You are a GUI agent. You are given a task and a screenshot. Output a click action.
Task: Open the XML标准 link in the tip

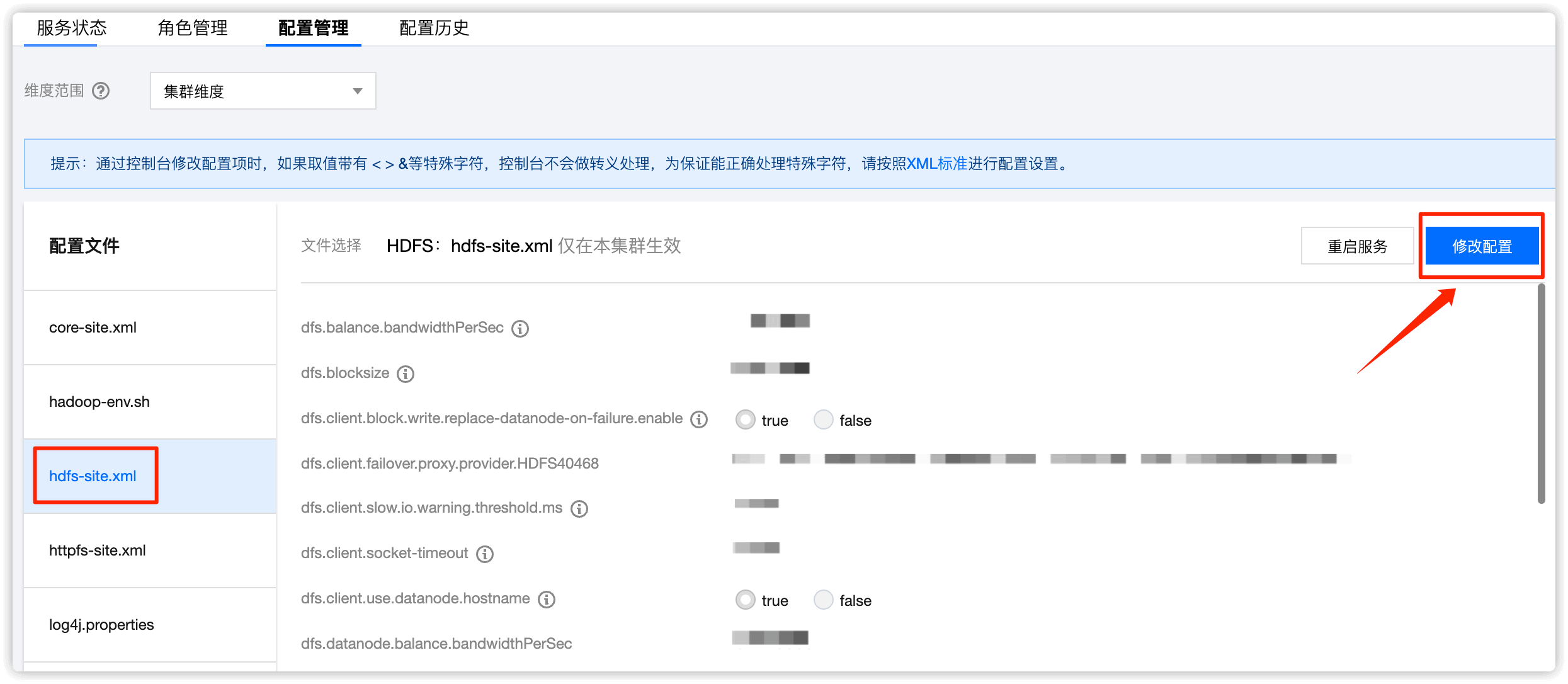click(937, 164)
